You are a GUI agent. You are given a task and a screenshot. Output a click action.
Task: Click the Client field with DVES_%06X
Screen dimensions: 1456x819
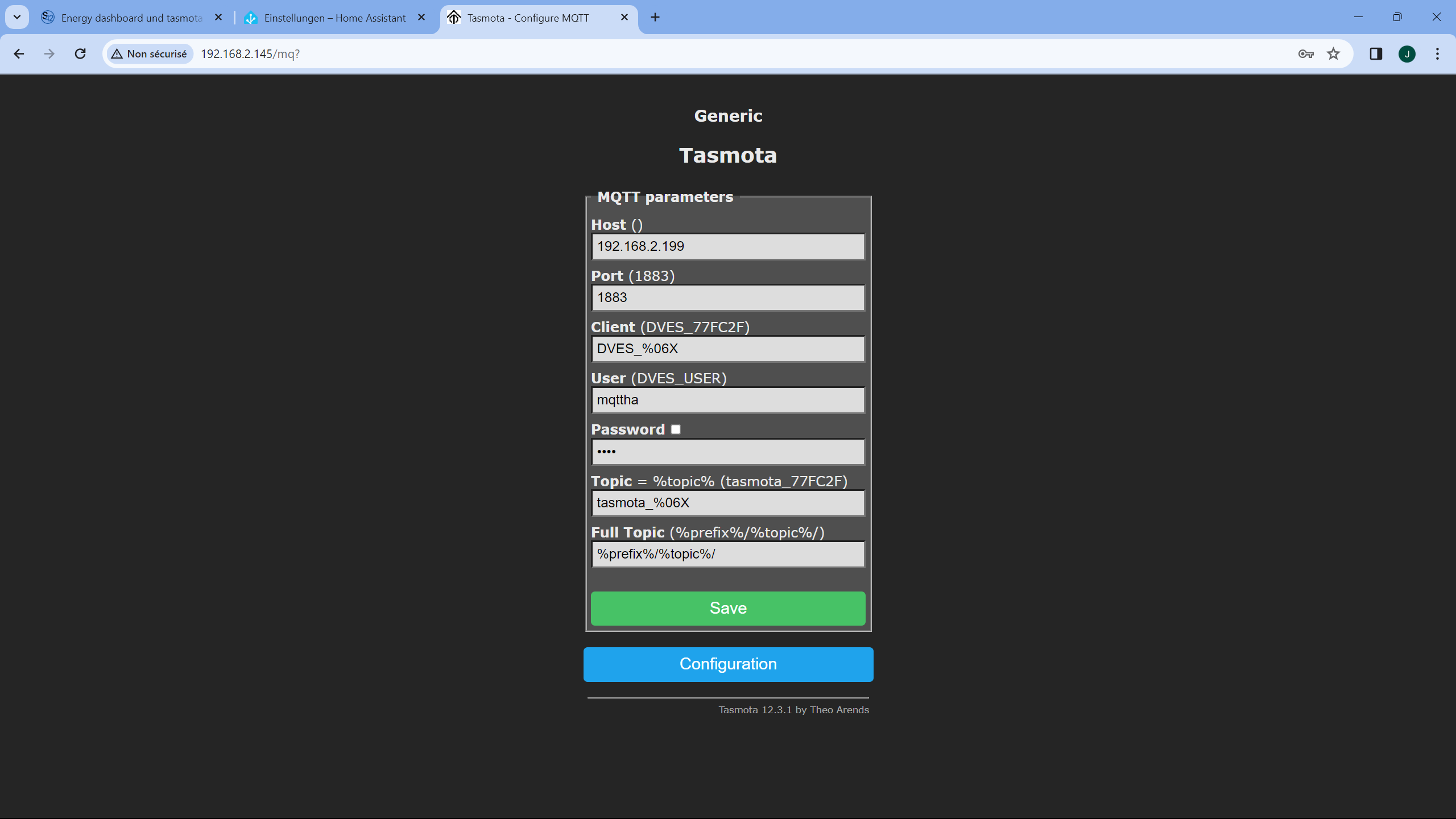tap(728, 349)
